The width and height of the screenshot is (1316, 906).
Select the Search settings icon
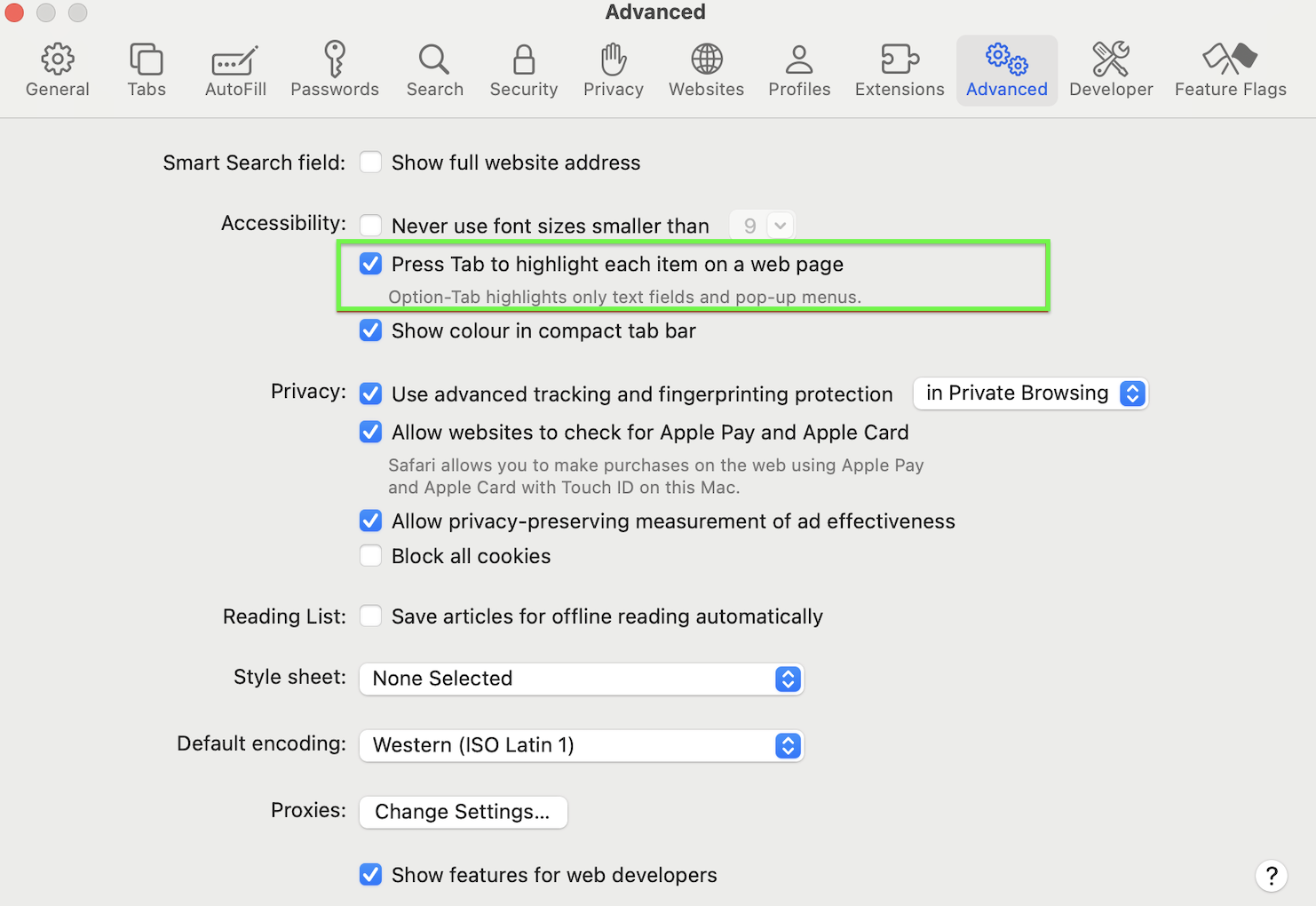click(434, 69)
